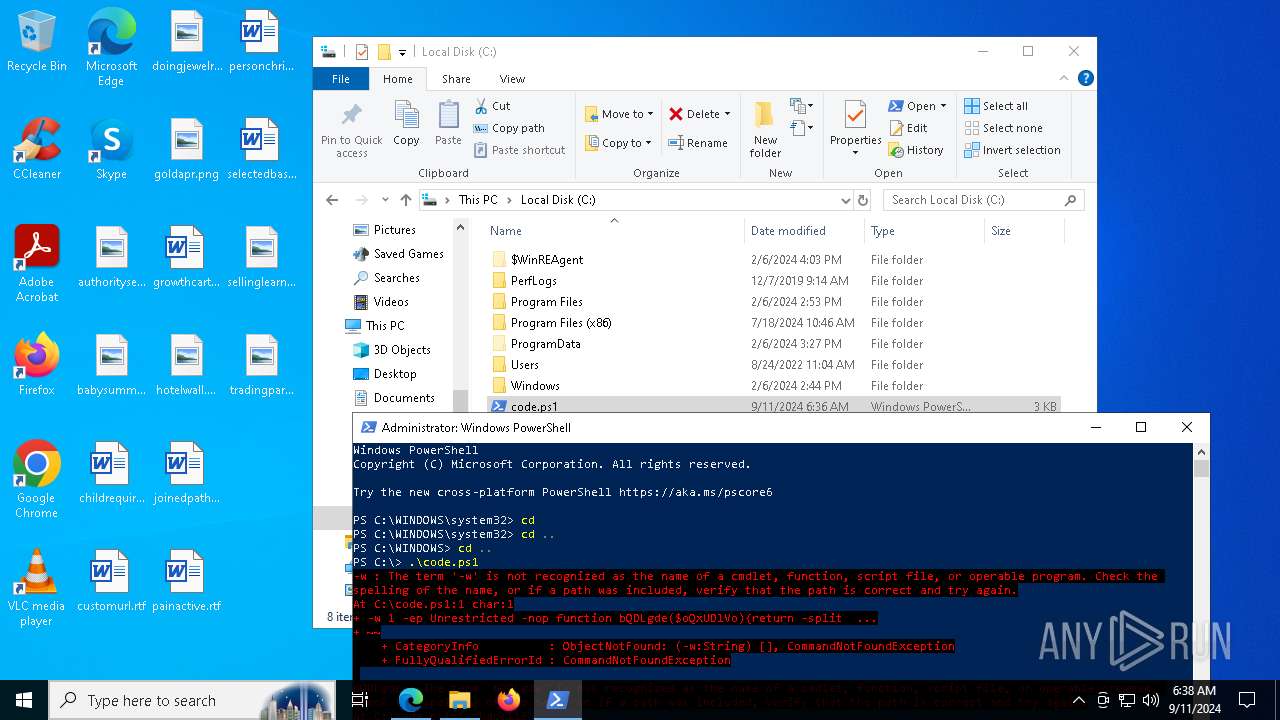Screen dimensions: 1280x720
Task: Open Microsoft Edge from taskbar
Action: [411, 700]
